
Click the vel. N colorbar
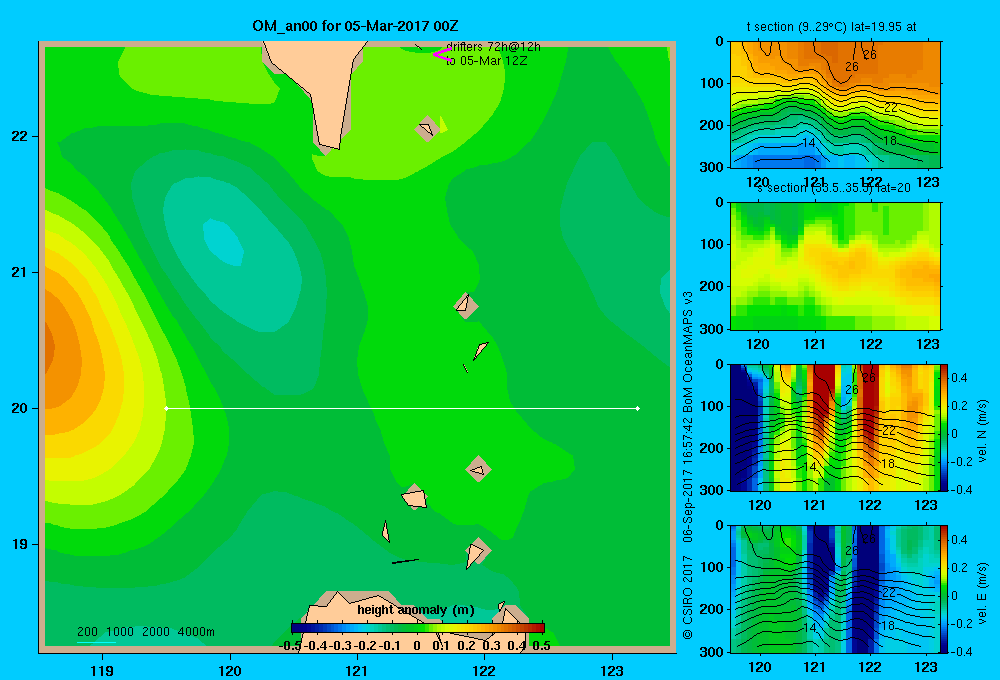(944, 427)
